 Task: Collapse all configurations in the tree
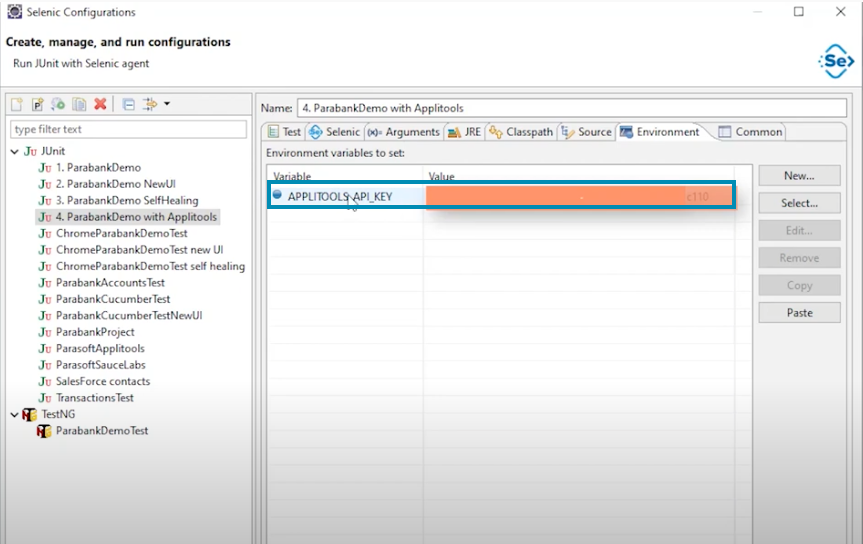(x=128, y=104)
